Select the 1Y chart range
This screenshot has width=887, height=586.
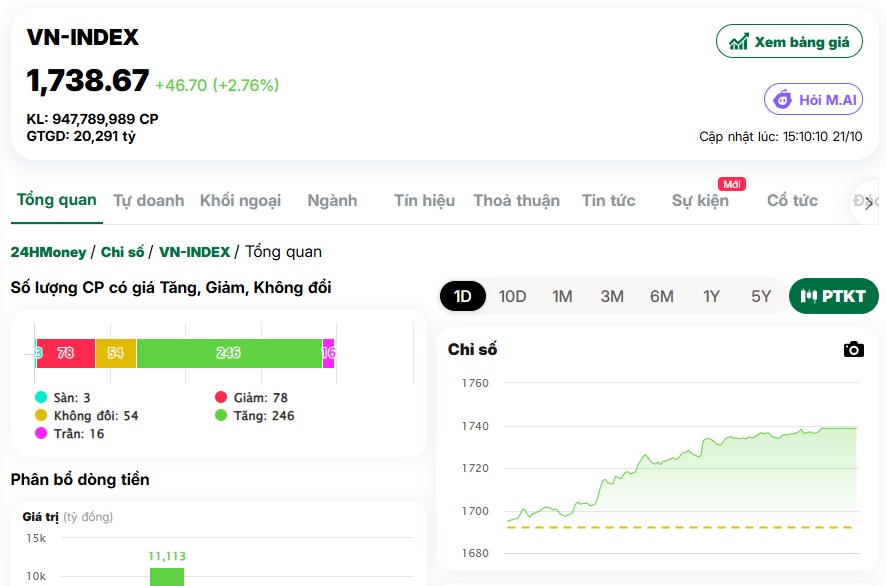[x=711, y=296]
